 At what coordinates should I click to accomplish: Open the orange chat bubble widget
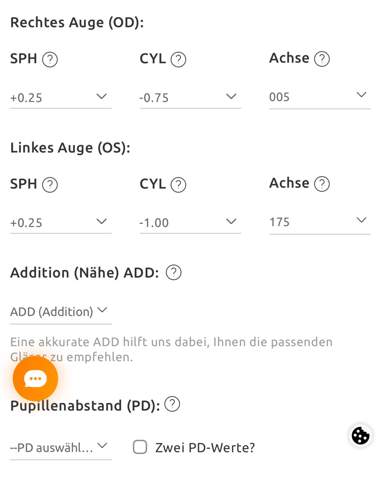[x=35, y=379]
